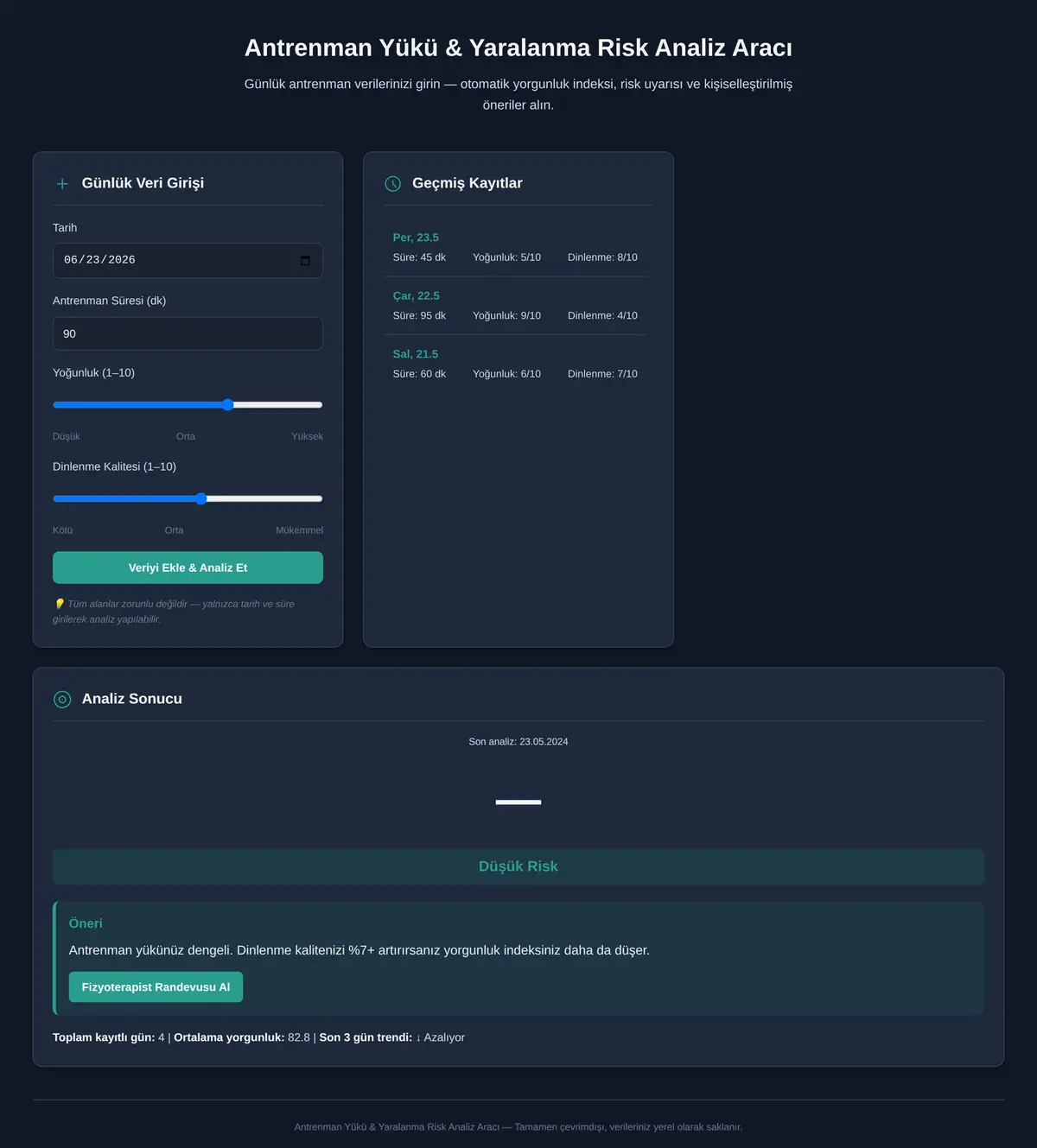Click the Yoğunluk: 5/10 value
Viewport: 1037px width, 1148px height.
pyautogui.click(x=506, y=257)
